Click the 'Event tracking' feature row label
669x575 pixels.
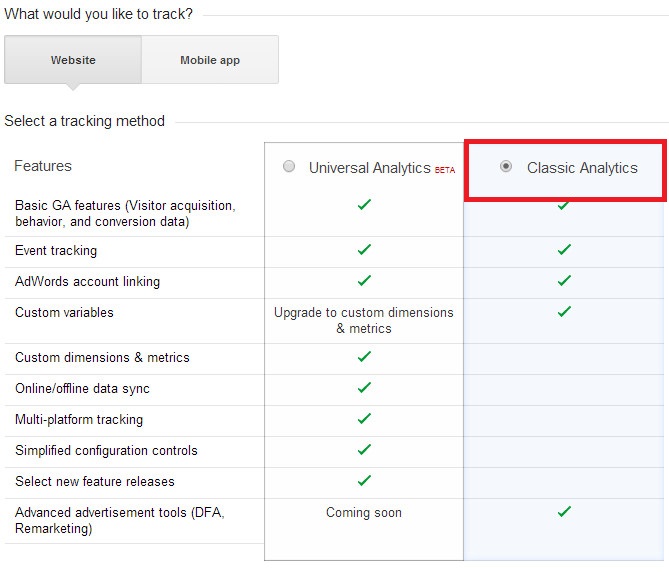click(x=56, y=250)
